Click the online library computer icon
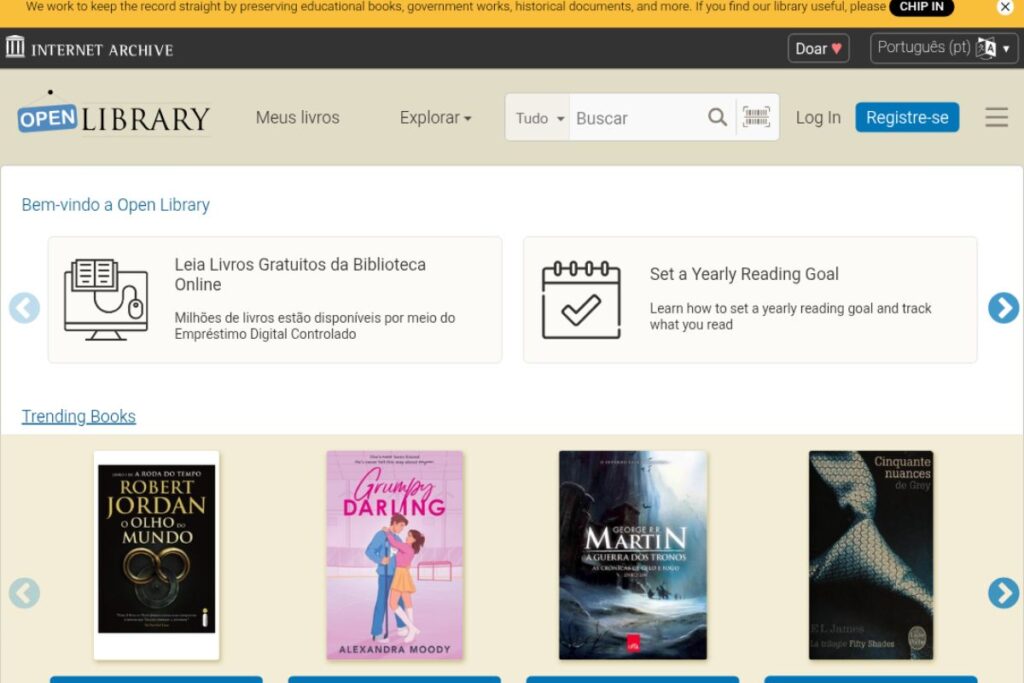 click(106, 300)
